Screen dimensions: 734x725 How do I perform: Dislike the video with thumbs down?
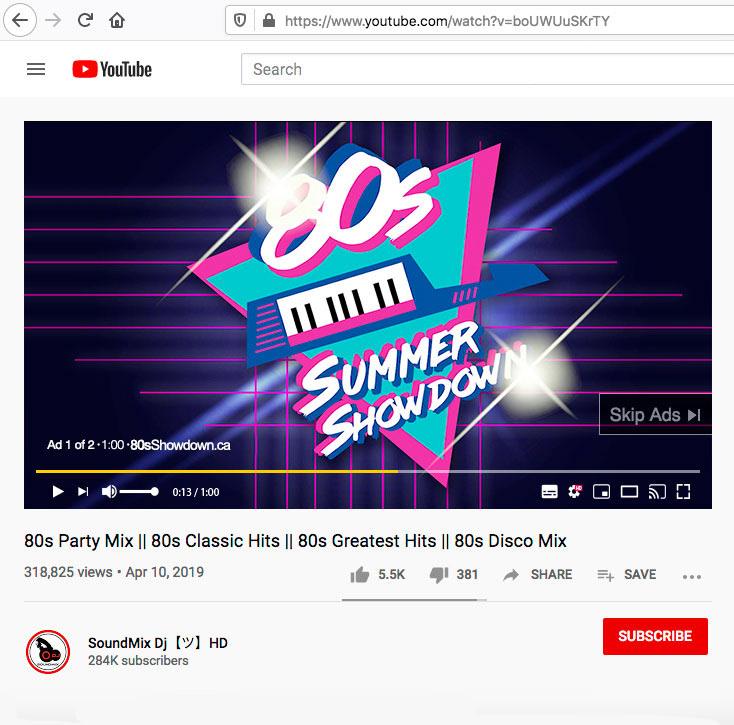pyautogui.click(x=453, y=574)
